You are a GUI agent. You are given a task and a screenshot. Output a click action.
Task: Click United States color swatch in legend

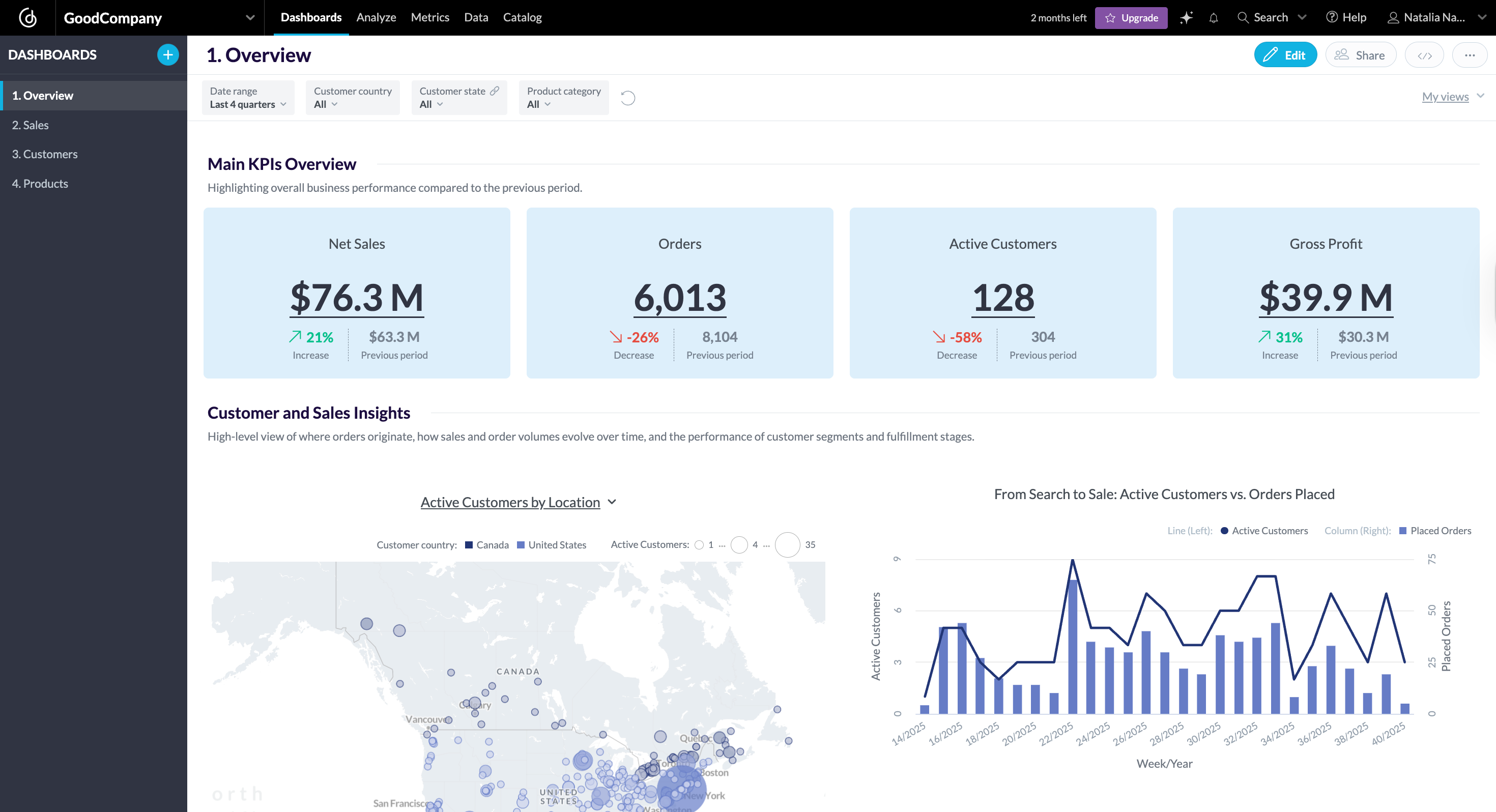pos(521,545)
